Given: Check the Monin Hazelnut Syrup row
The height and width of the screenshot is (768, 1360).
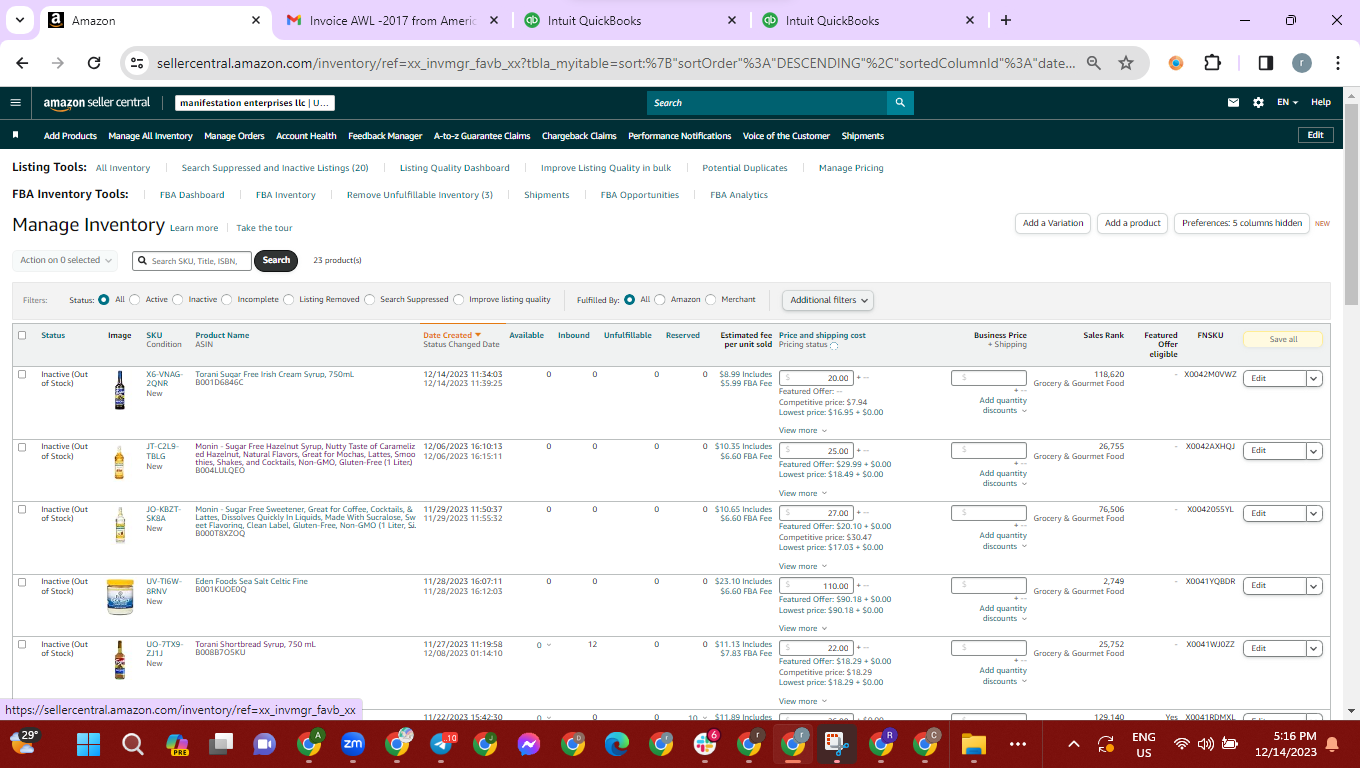Looking at the screenshot, I should coord(22,447).
